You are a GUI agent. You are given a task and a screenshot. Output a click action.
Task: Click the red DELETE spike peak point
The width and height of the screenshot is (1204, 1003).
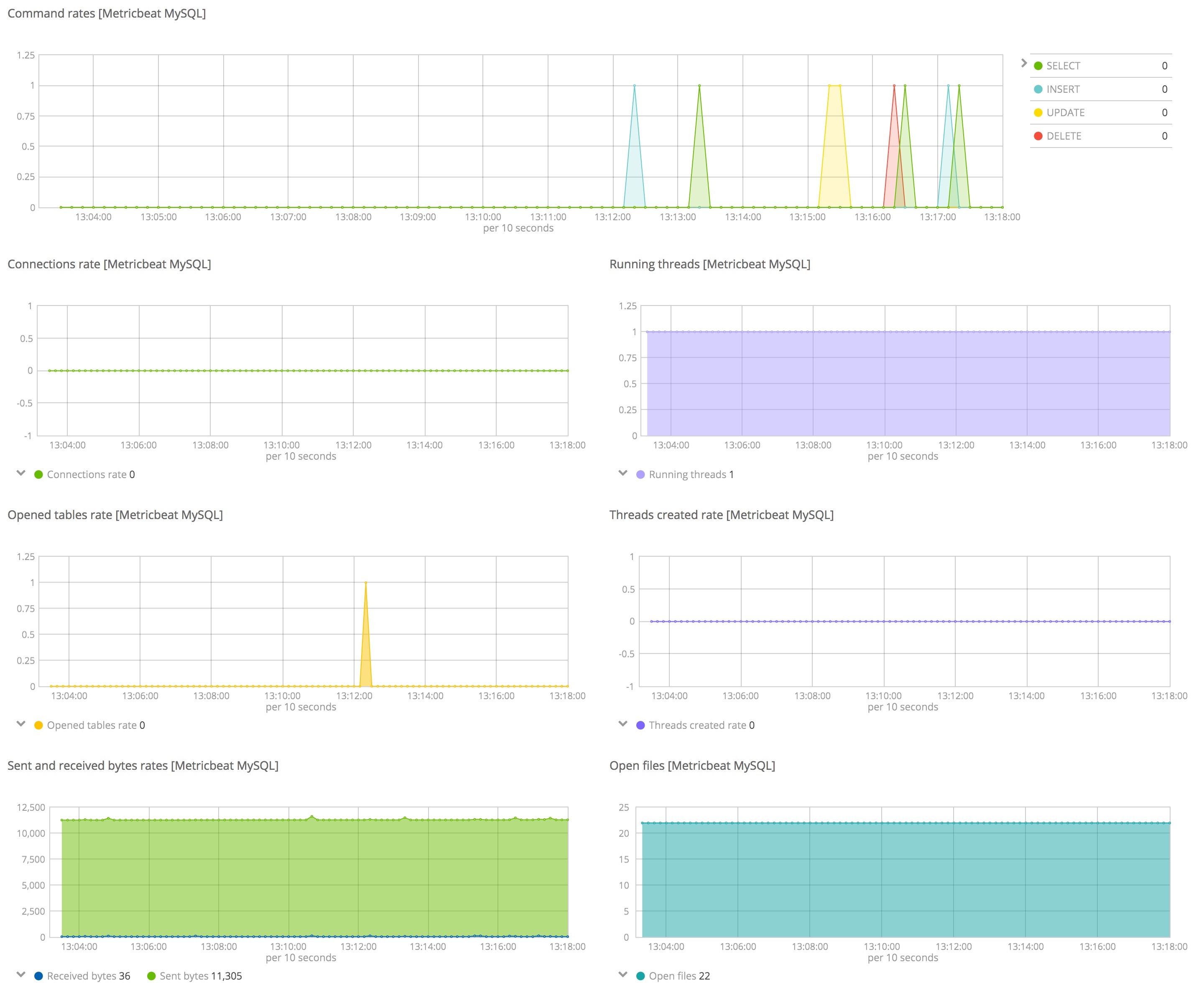click(x=894, y=86)
